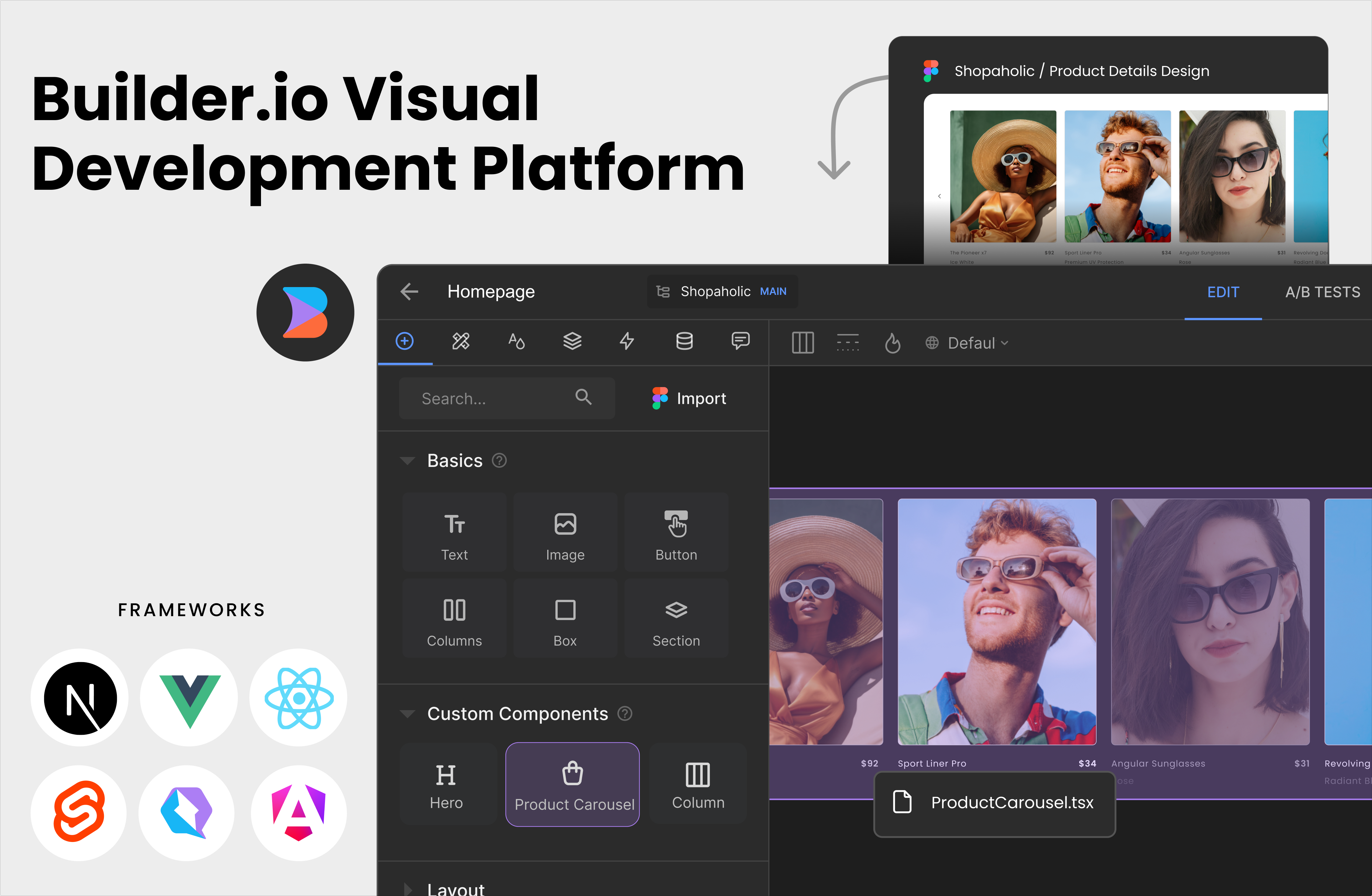The height and width of the screenshot is (896, 1372).
Task: Open the Layers stack tab icon
Action: point(572,341)
